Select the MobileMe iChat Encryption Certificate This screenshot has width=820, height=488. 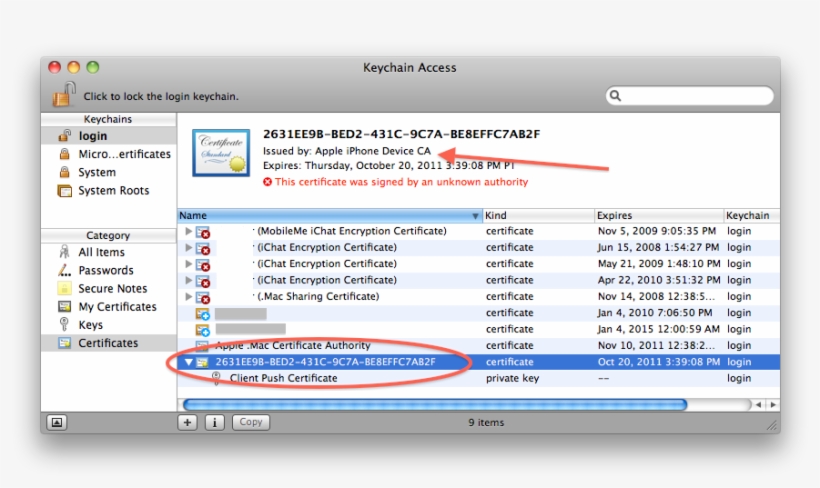coord(479,231)
